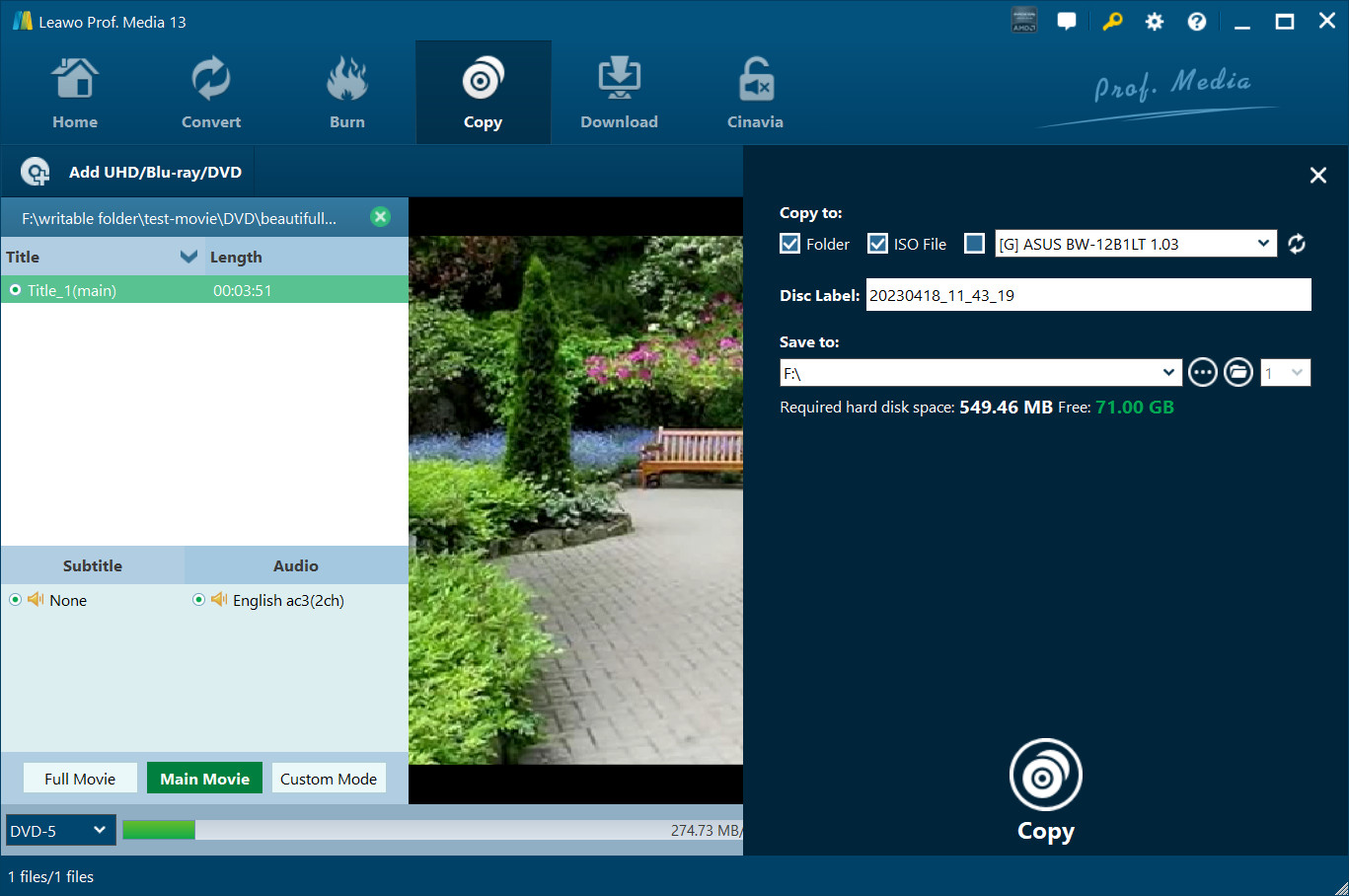Uncheck the ISO File checkbox

(877, 244)
